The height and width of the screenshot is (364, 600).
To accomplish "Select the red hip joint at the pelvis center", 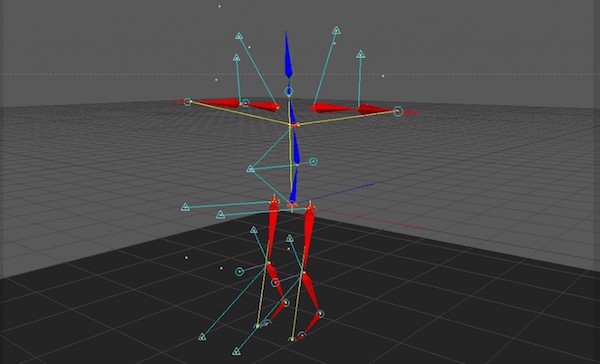I will click(292, 205).
